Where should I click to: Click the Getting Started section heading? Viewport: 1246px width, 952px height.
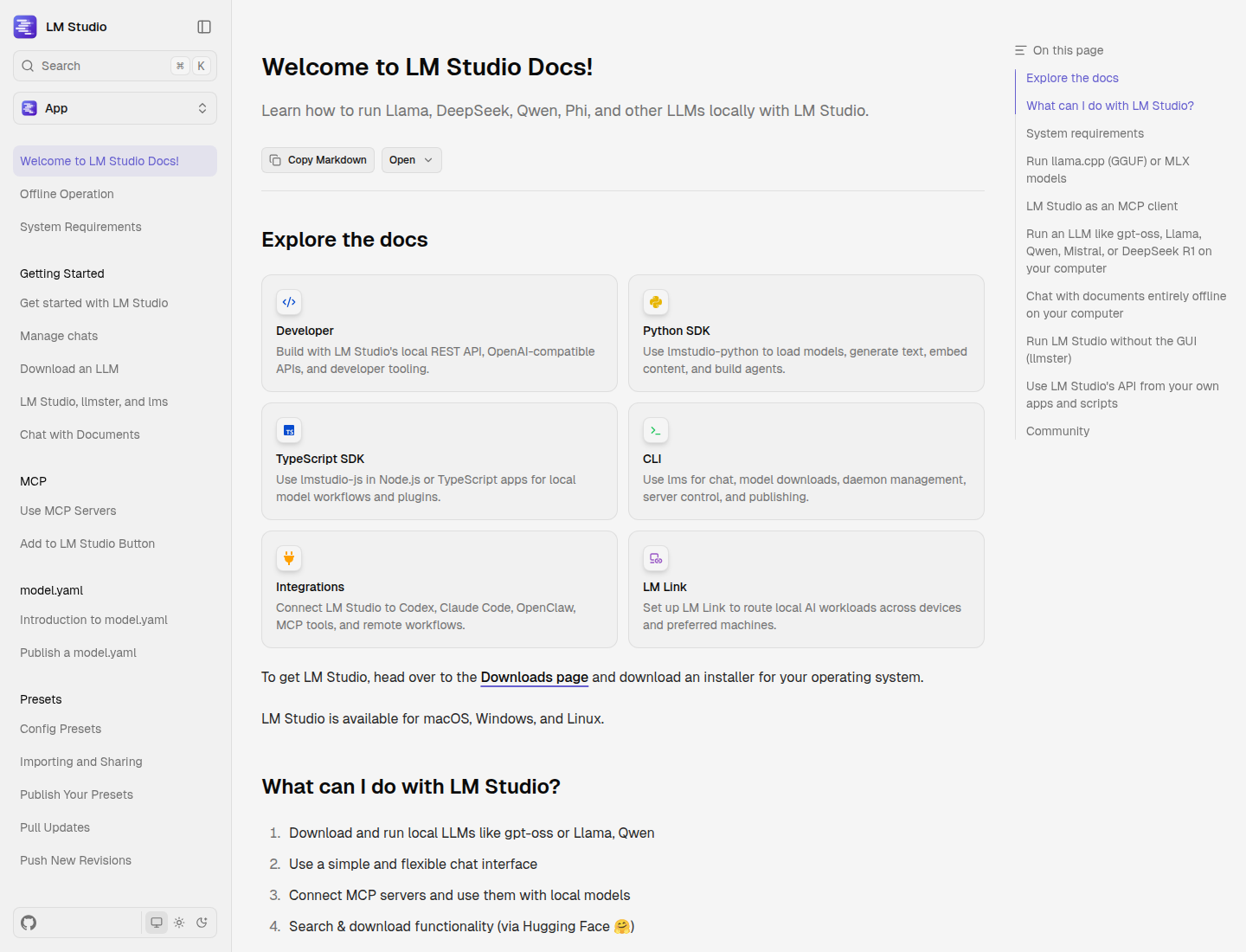tap(61, 273)
